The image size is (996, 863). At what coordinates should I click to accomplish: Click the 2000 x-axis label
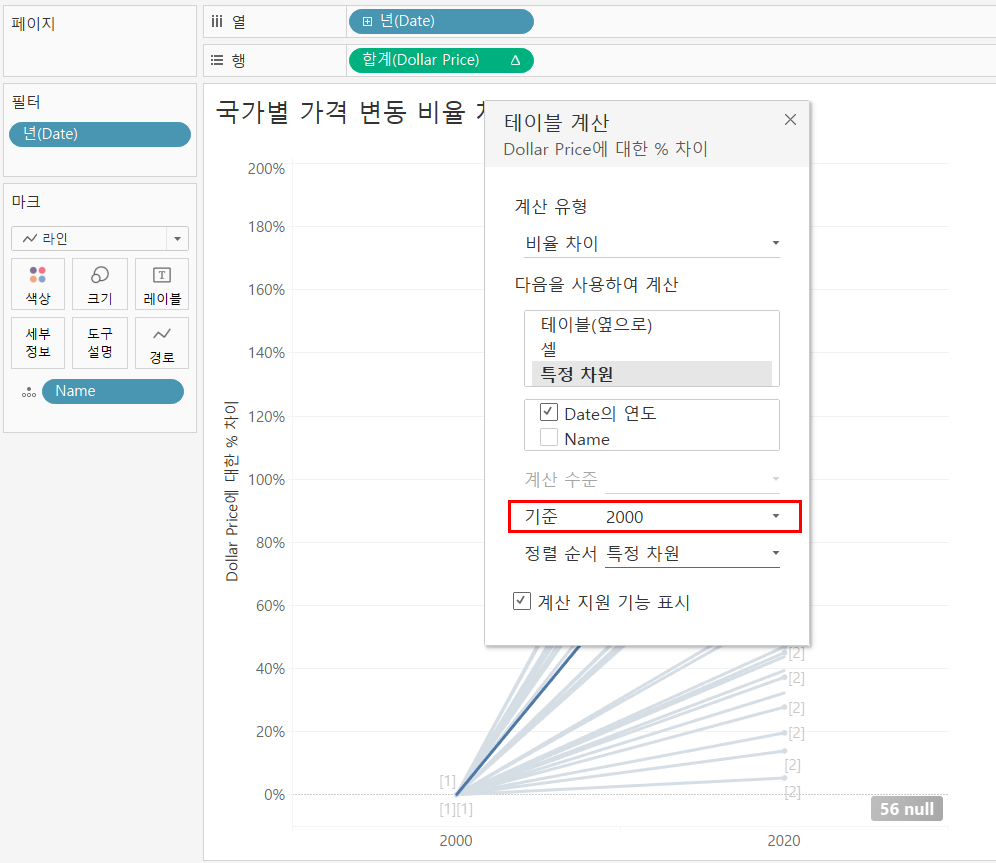point(455,841)
